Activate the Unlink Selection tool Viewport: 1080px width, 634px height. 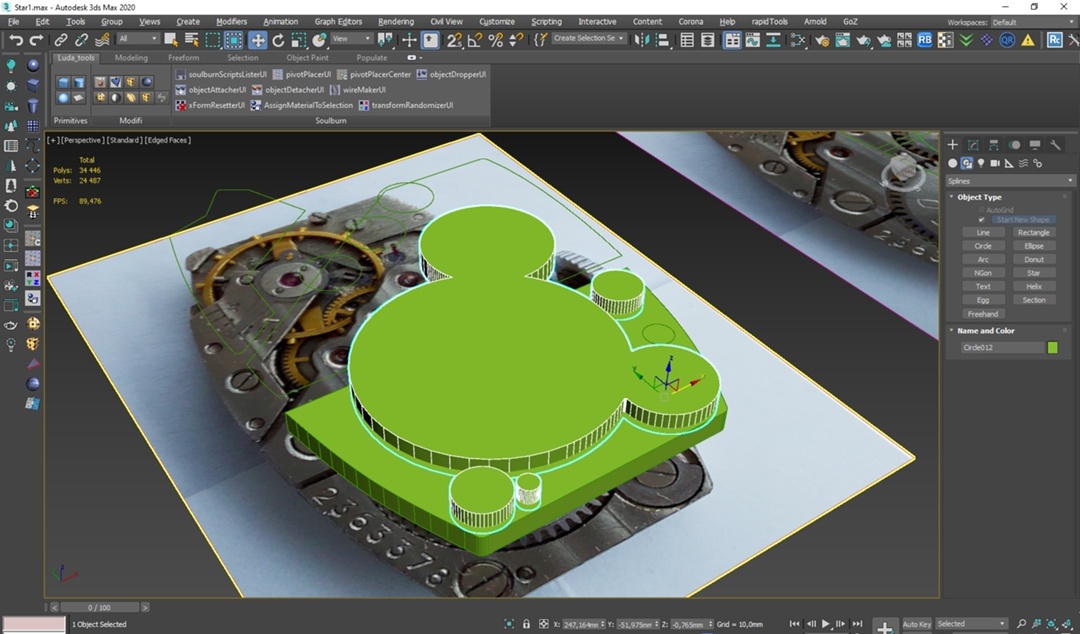(81, 40)
